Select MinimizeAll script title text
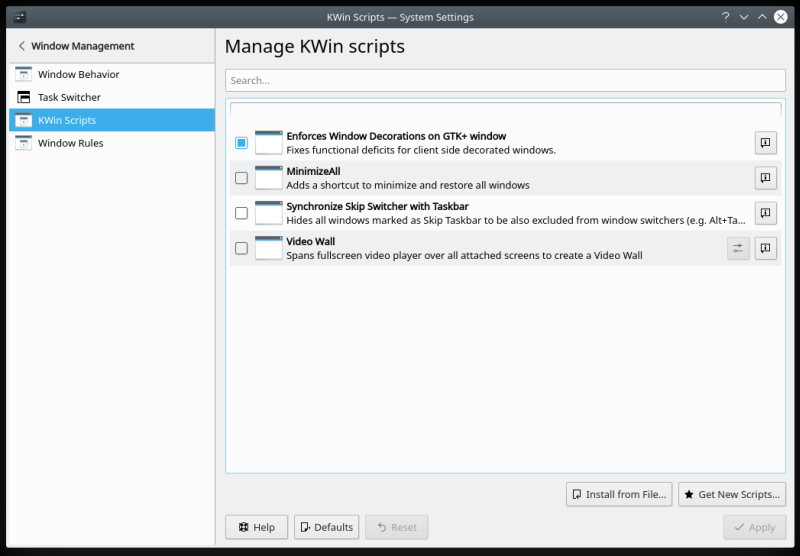Image resolution: width=800 pixels, height=556 pixels. pyautogui.click(x=313, y=171)
